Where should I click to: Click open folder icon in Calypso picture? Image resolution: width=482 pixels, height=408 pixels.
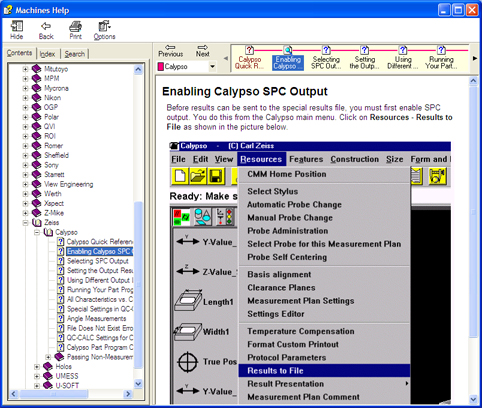pos(198,176)
